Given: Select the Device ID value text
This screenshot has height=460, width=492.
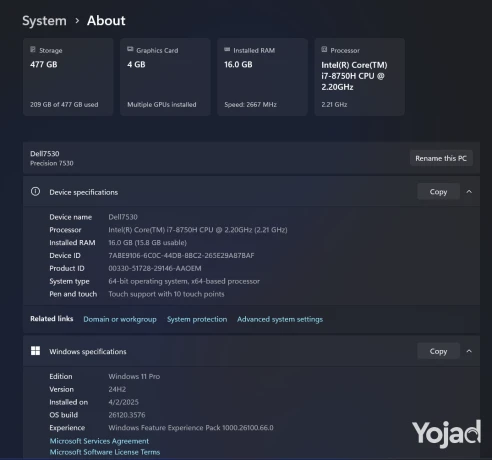Looking at the screenshot, I should [181, 256].
